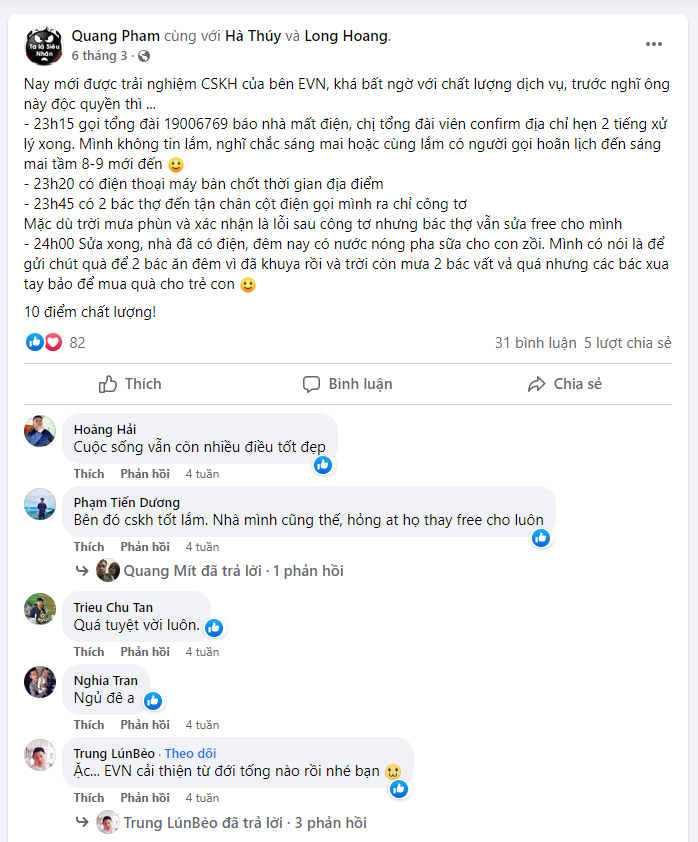Click the like reaction on Hoàng Hải's comment
This screenshot has height=842, width=698.
pyautogui.click(x=323, y=465)
